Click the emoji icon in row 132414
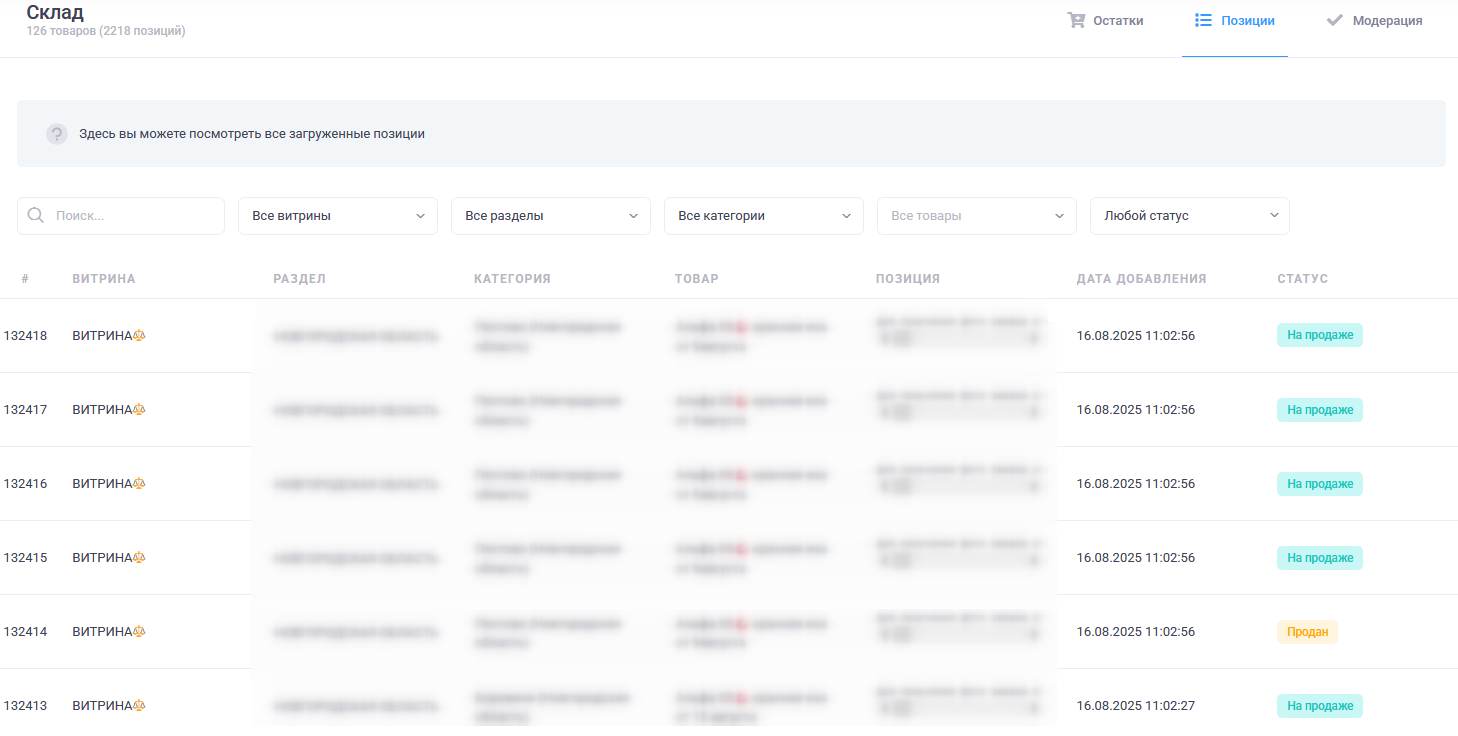This screenshot has width=1458, height=736. pyautogui.click(x=139, y=632)
